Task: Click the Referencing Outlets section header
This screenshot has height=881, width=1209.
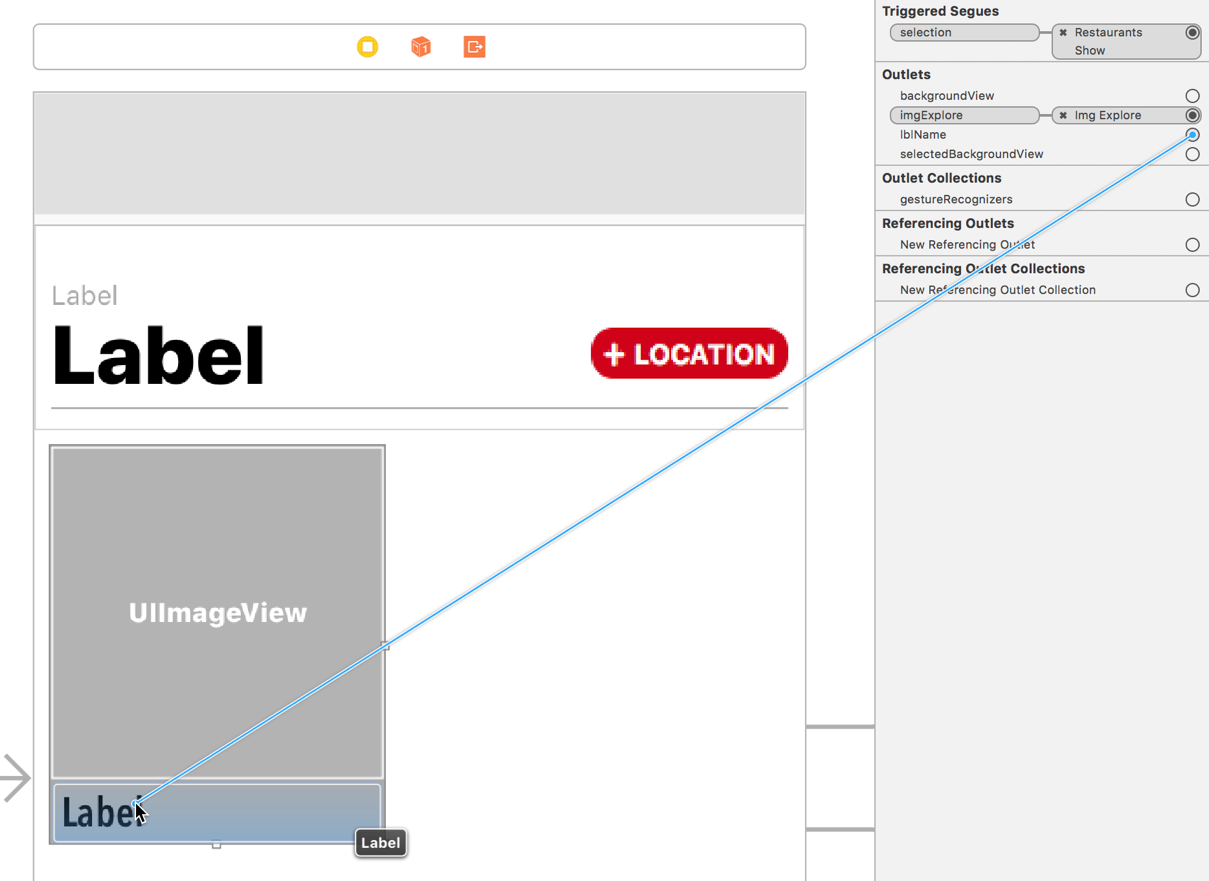Action: 948,223
